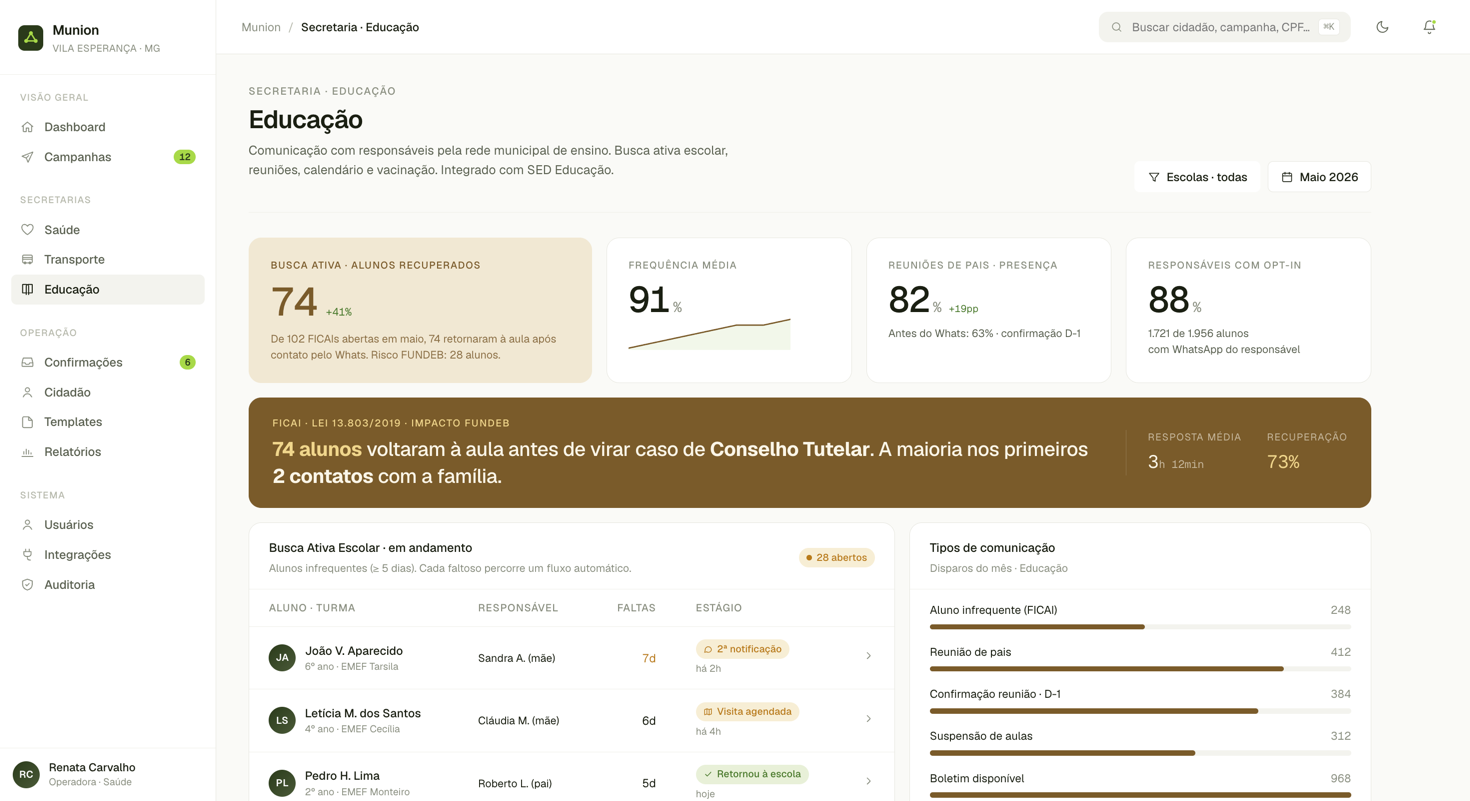
Task: Expand João V. Aparecido row chevron
Action: [868, 656]
